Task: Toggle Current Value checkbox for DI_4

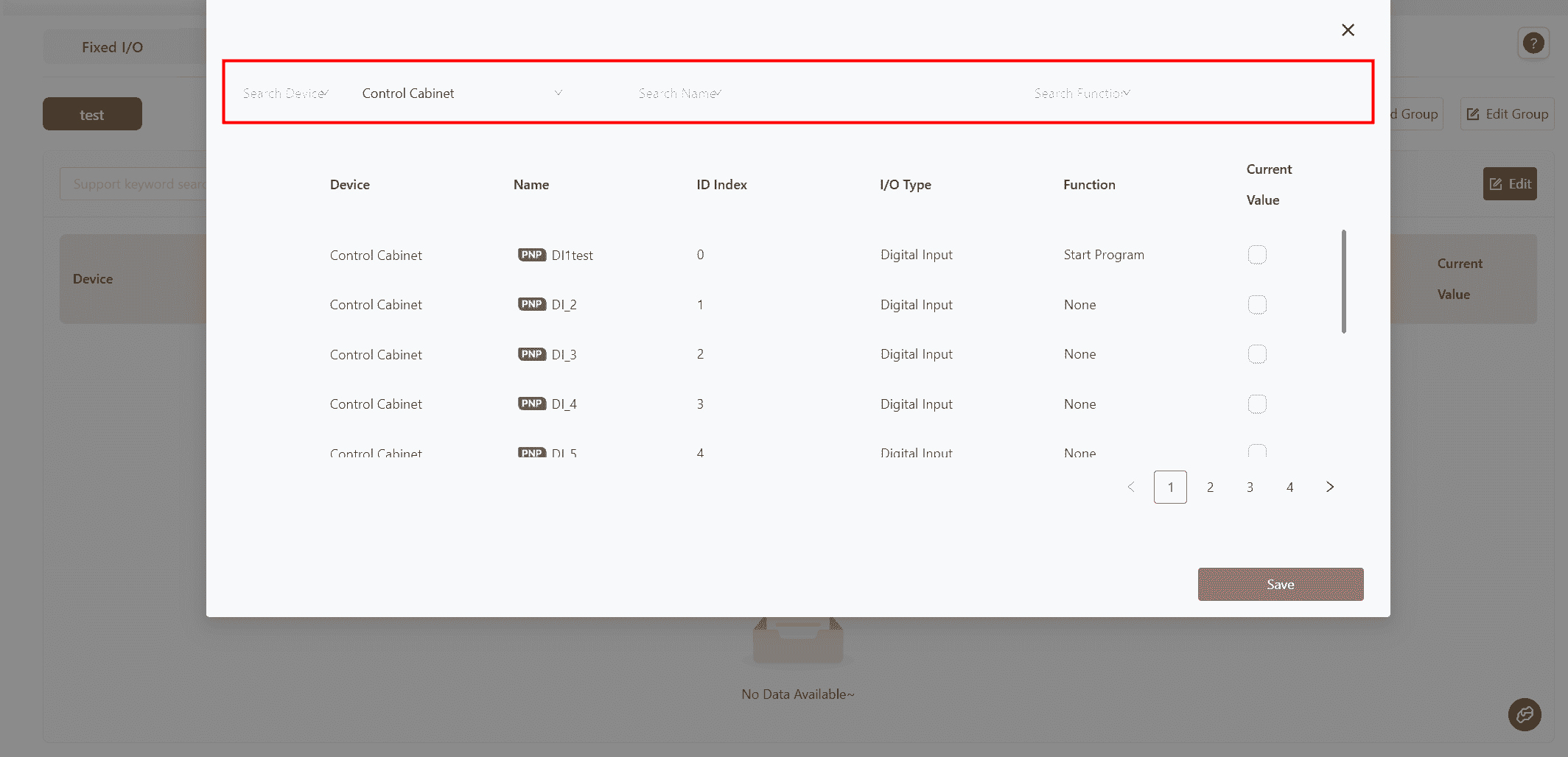Action: pos(1257,404)
